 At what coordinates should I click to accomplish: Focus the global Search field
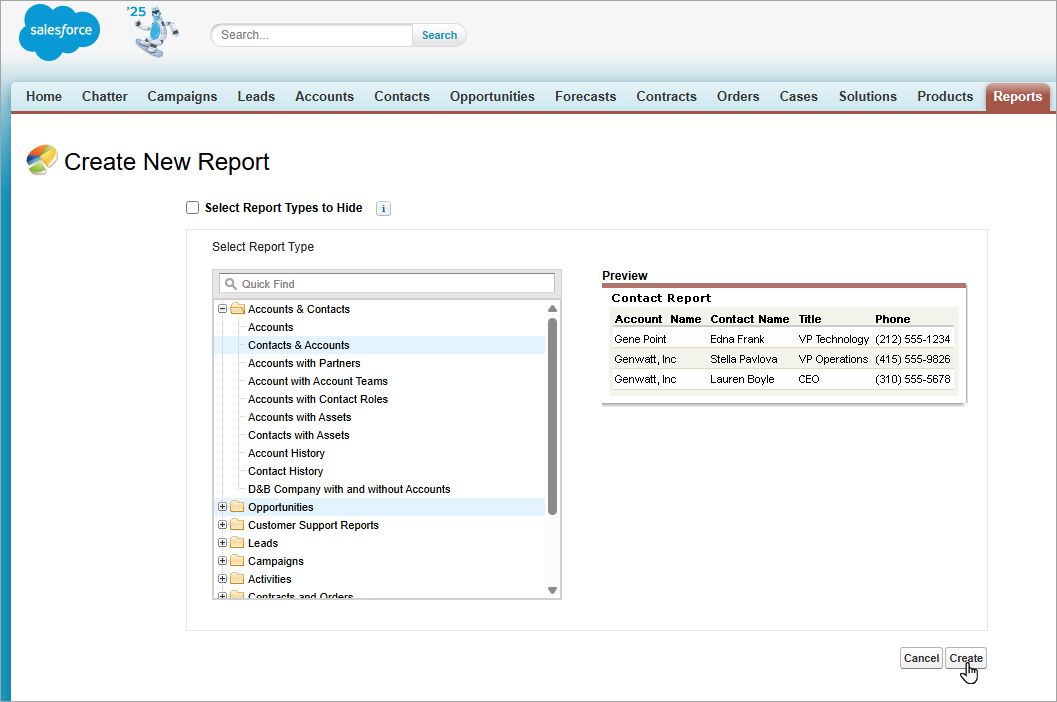point(311,35)
